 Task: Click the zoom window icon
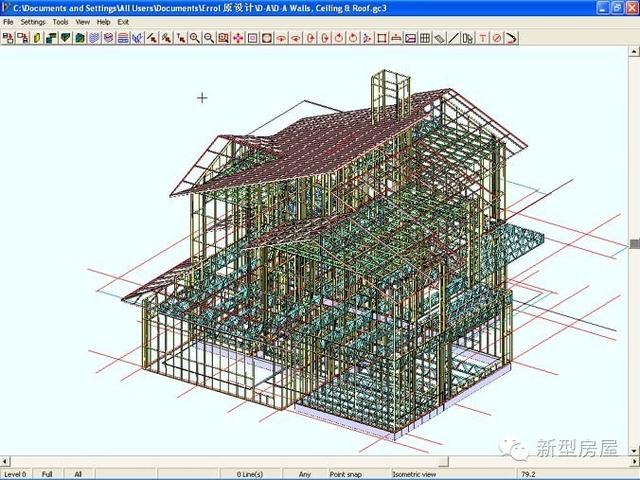point(223,38)
